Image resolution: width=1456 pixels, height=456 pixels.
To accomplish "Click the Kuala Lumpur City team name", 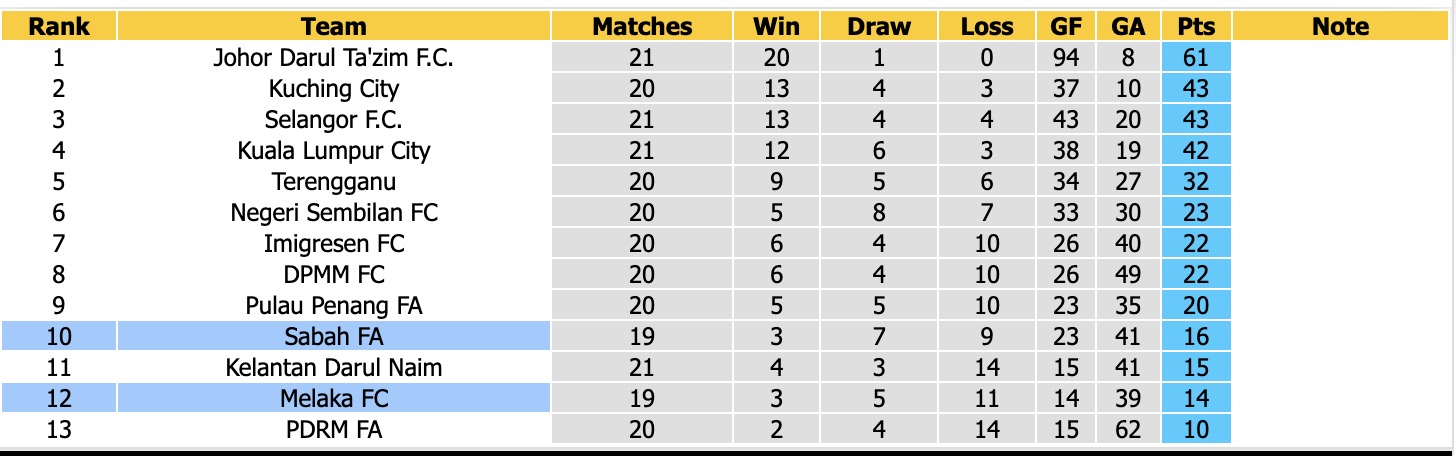I will (x=334, y=151).
